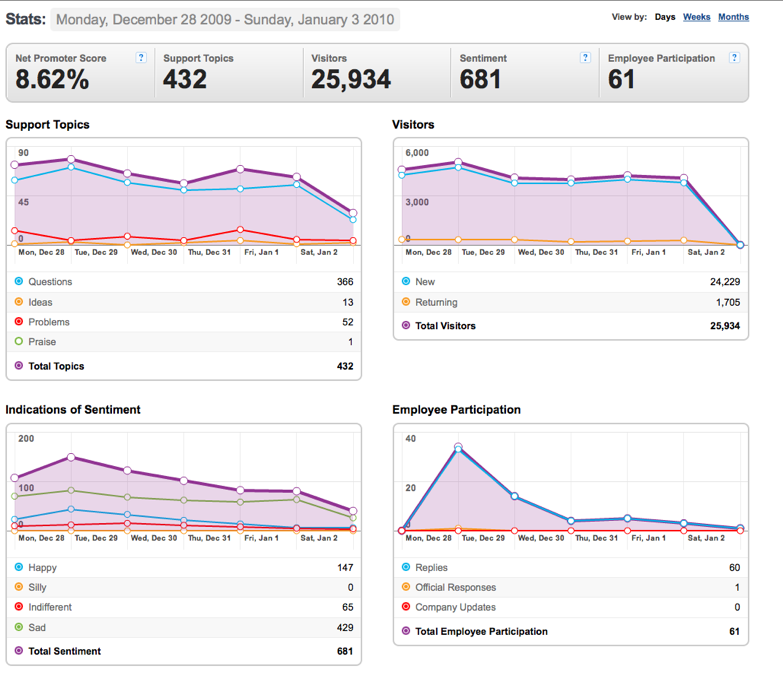Switch view to Months
This screenshot has height=676, width=783.
click(x=733, y=17)
